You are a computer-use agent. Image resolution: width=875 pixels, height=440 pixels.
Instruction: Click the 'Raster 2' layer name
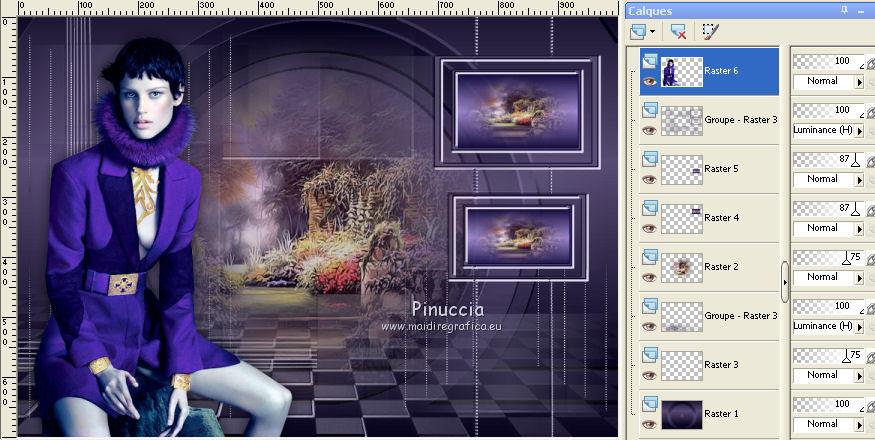point(721,266)
